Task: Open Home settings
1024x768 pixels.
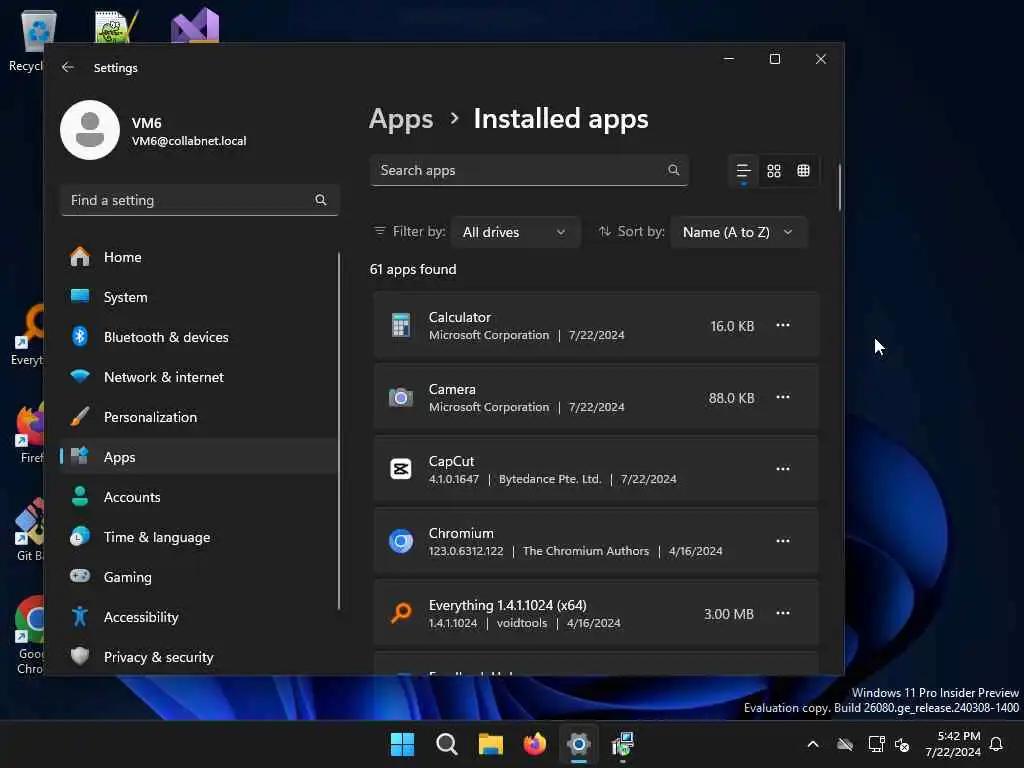Action: (199, 257)
